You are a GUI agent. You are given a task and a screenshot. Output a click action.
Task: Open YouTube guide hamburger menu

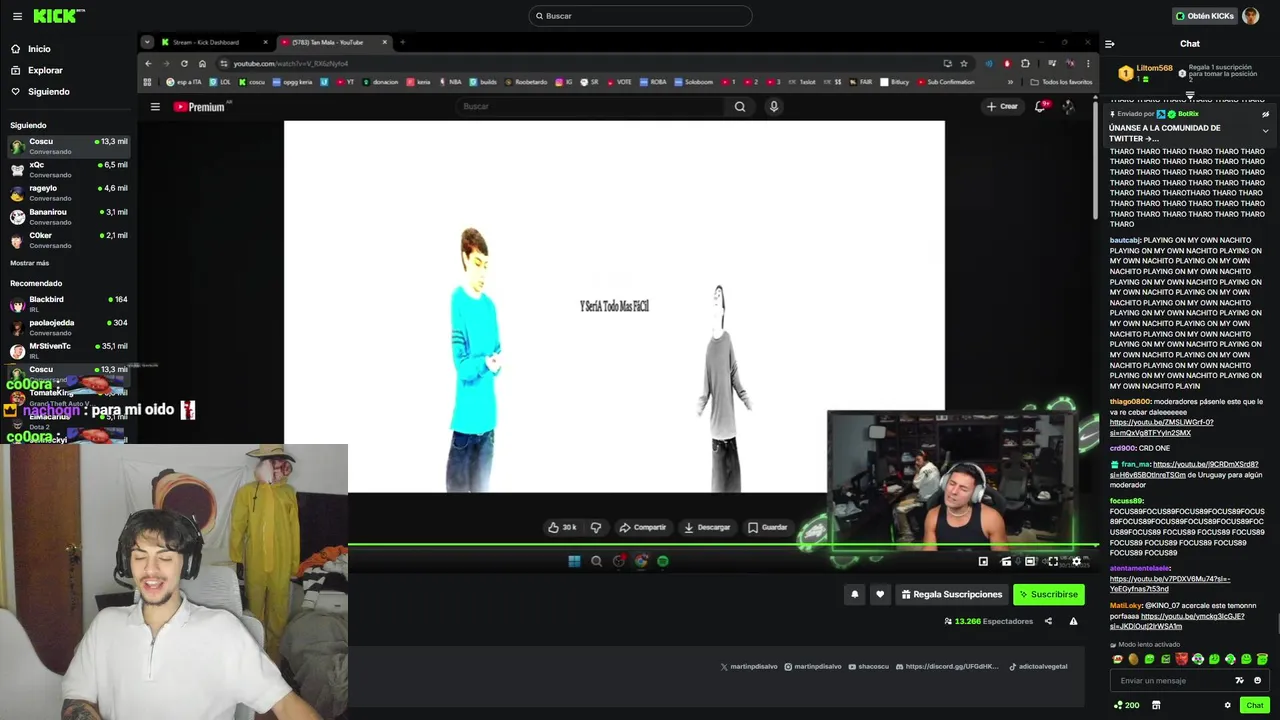(155, 106)
